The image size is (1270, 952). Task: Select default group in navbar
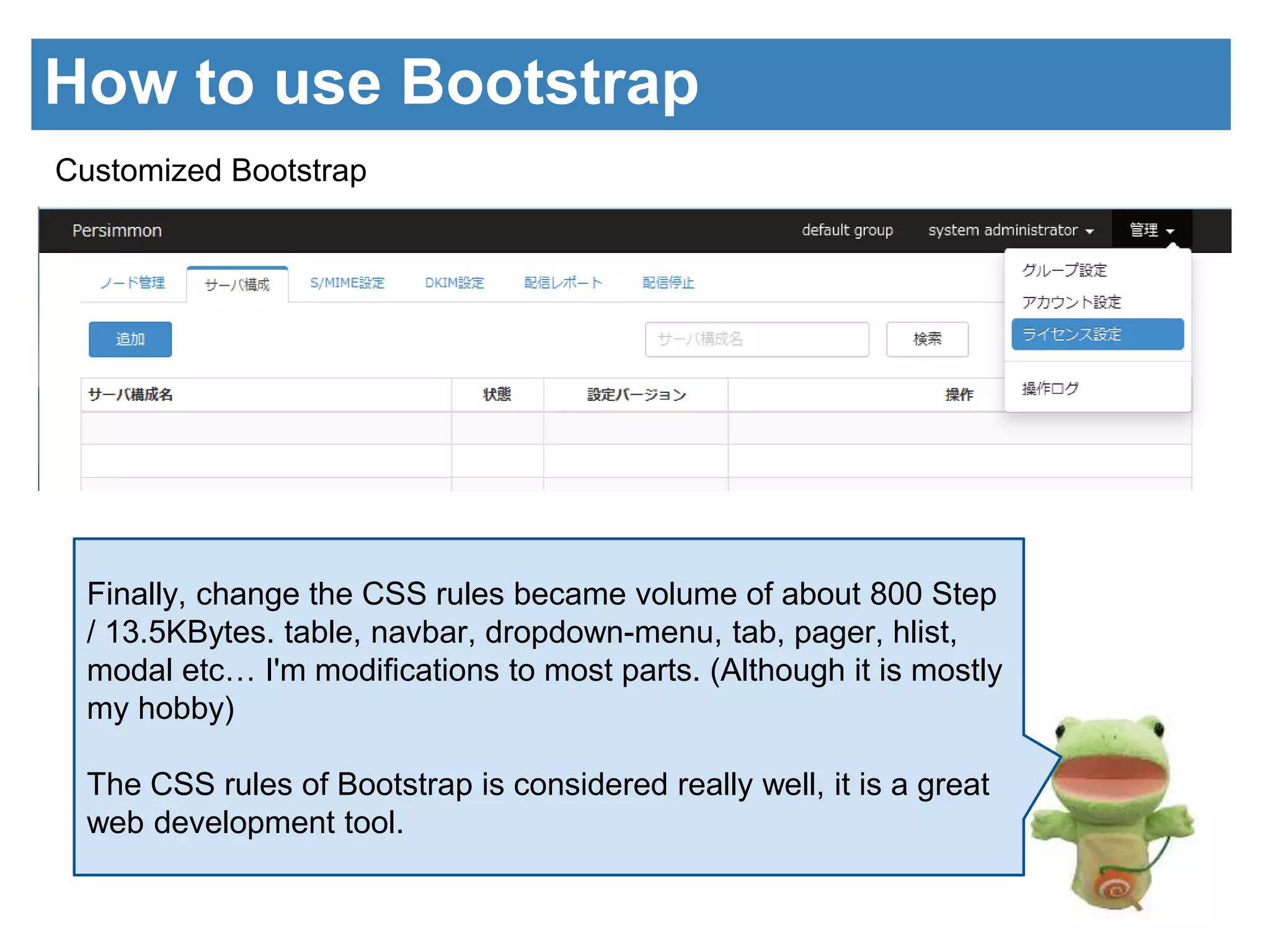pos(847,231)
